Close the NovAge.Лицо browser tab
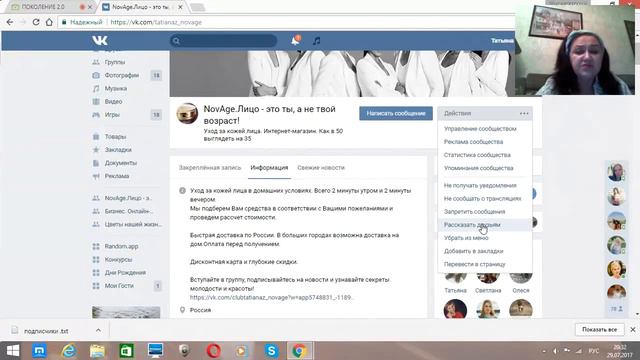This screenshot has height=360, width=640. 180,7
